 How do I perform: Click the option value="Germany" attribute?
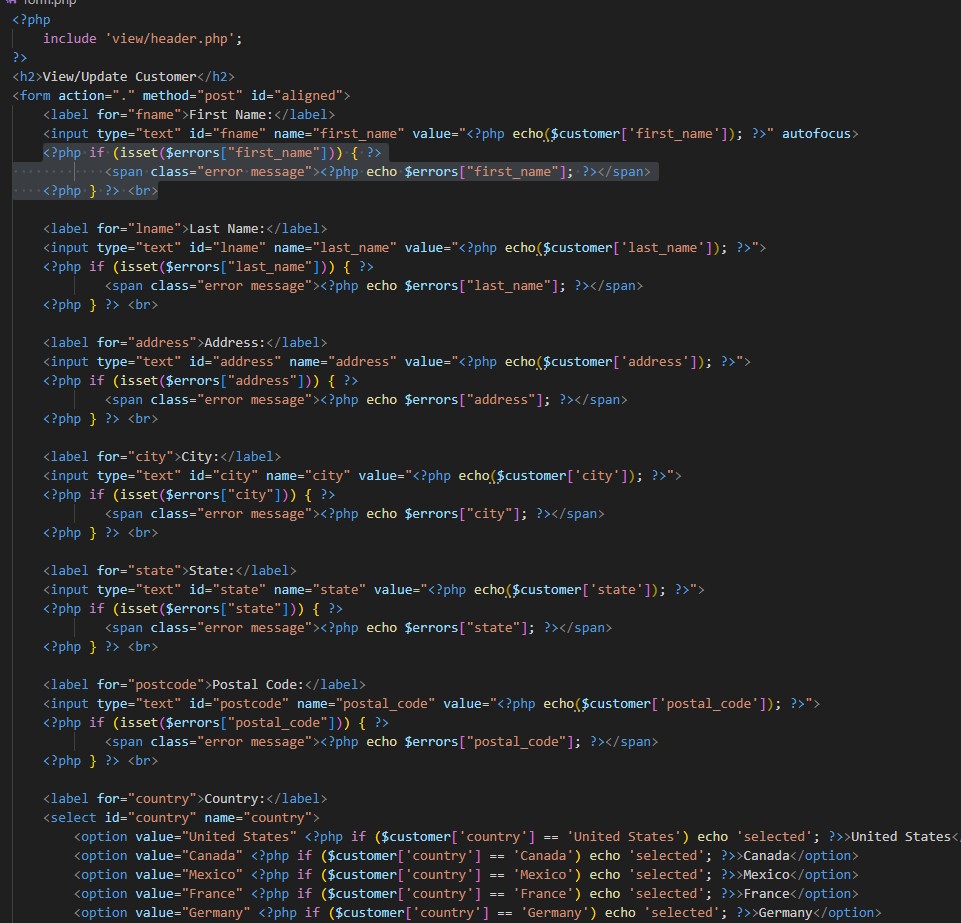(x=193, y=913)
